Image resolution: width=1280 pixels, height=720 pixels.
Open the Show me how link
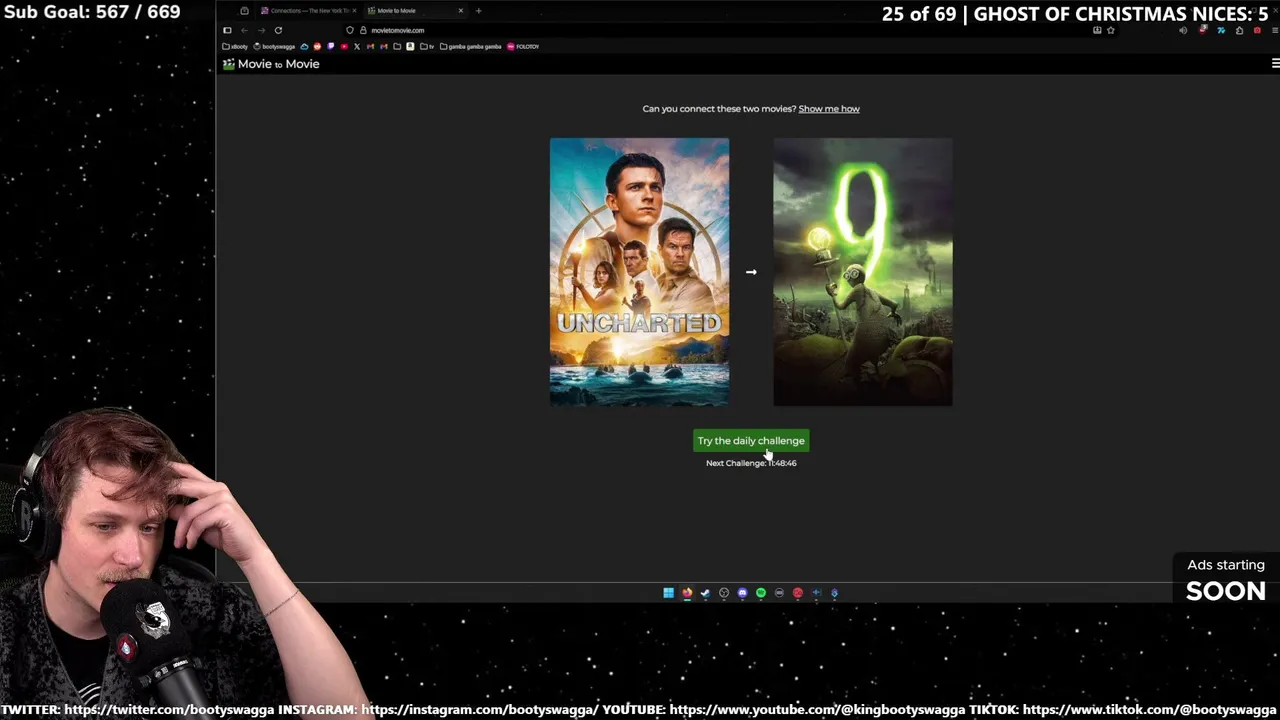tap(829, 109)
